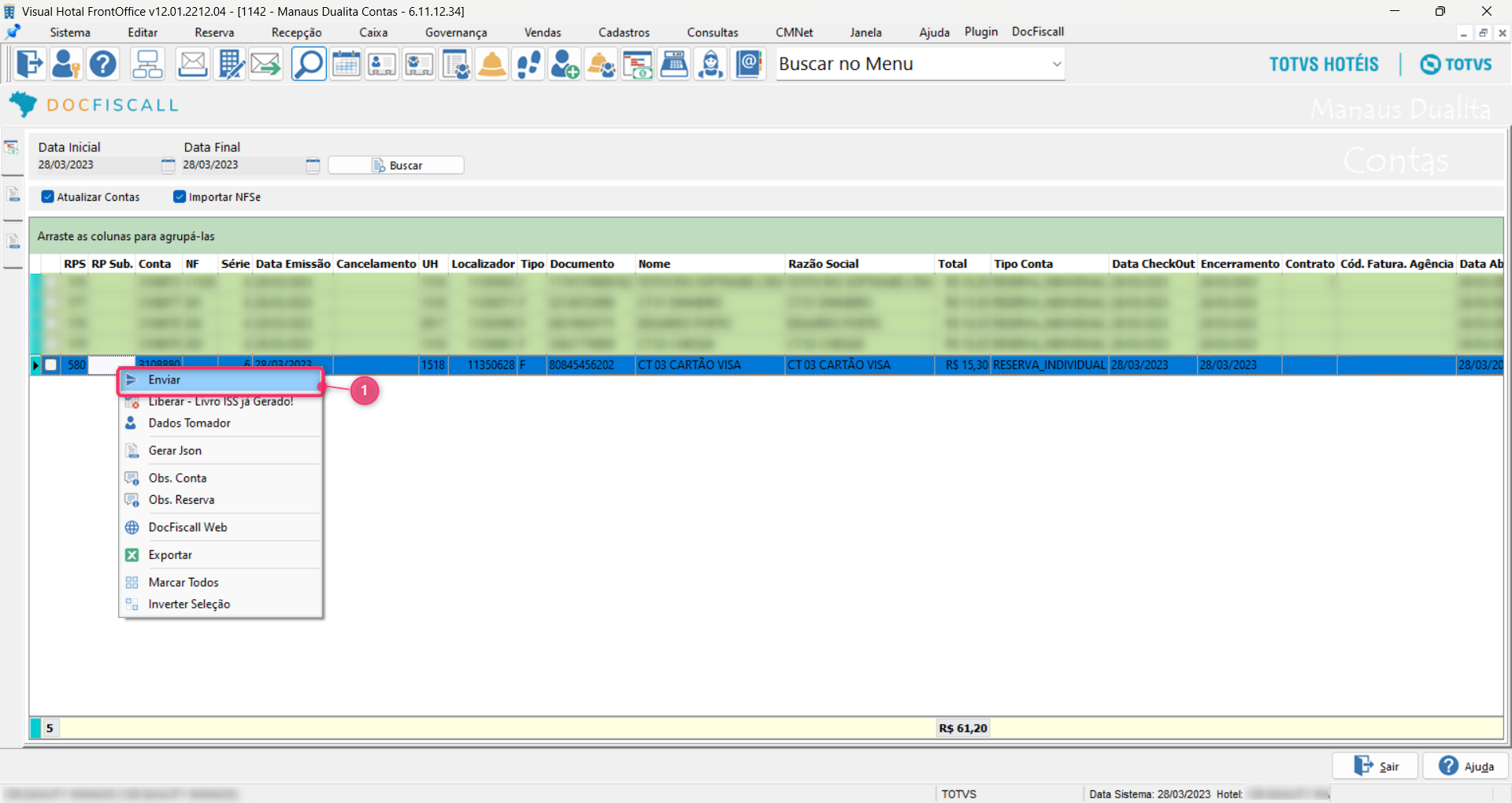Image resolution: width=1512 pixels, height=803 pixels.
Task: Click the add guest plus toolbar icon
Action: pos(565,64)
